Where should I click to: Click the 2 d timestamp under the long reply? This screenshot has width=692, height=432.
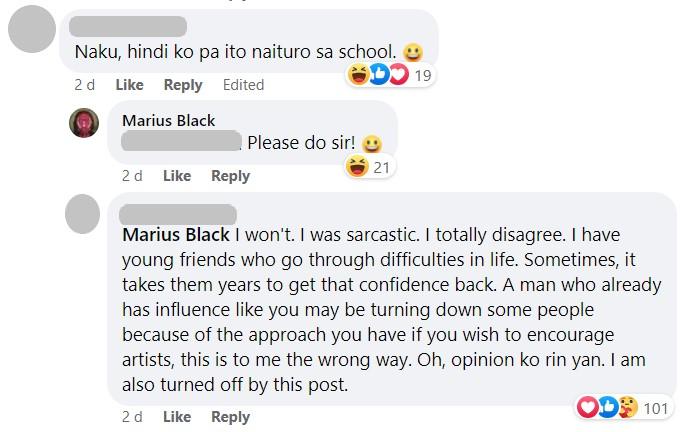(x=132, y=417)
